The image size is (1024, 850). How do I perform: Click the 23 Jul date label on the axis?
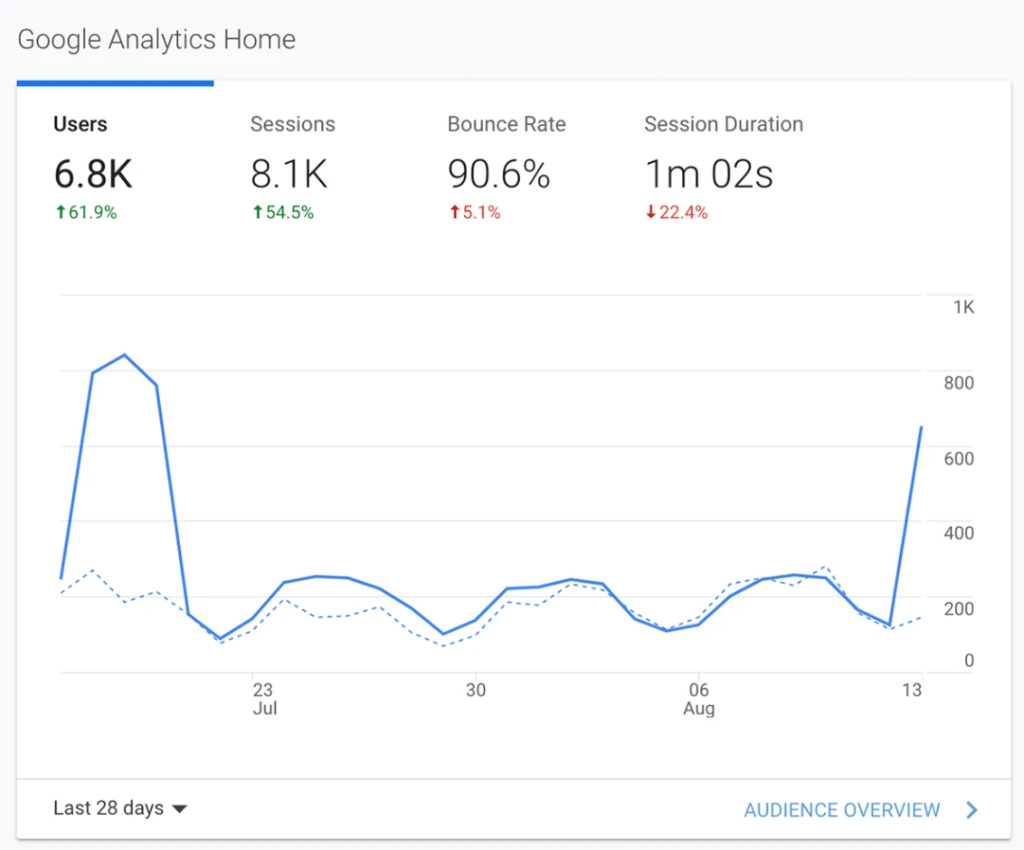(x=263, y=699)
